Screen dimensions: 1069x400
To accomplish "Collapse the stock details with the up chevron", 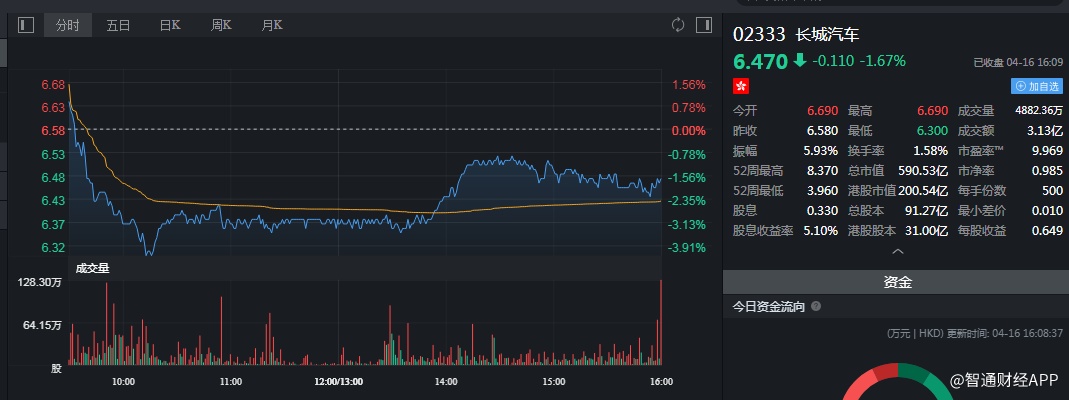I will pos(896,252).
